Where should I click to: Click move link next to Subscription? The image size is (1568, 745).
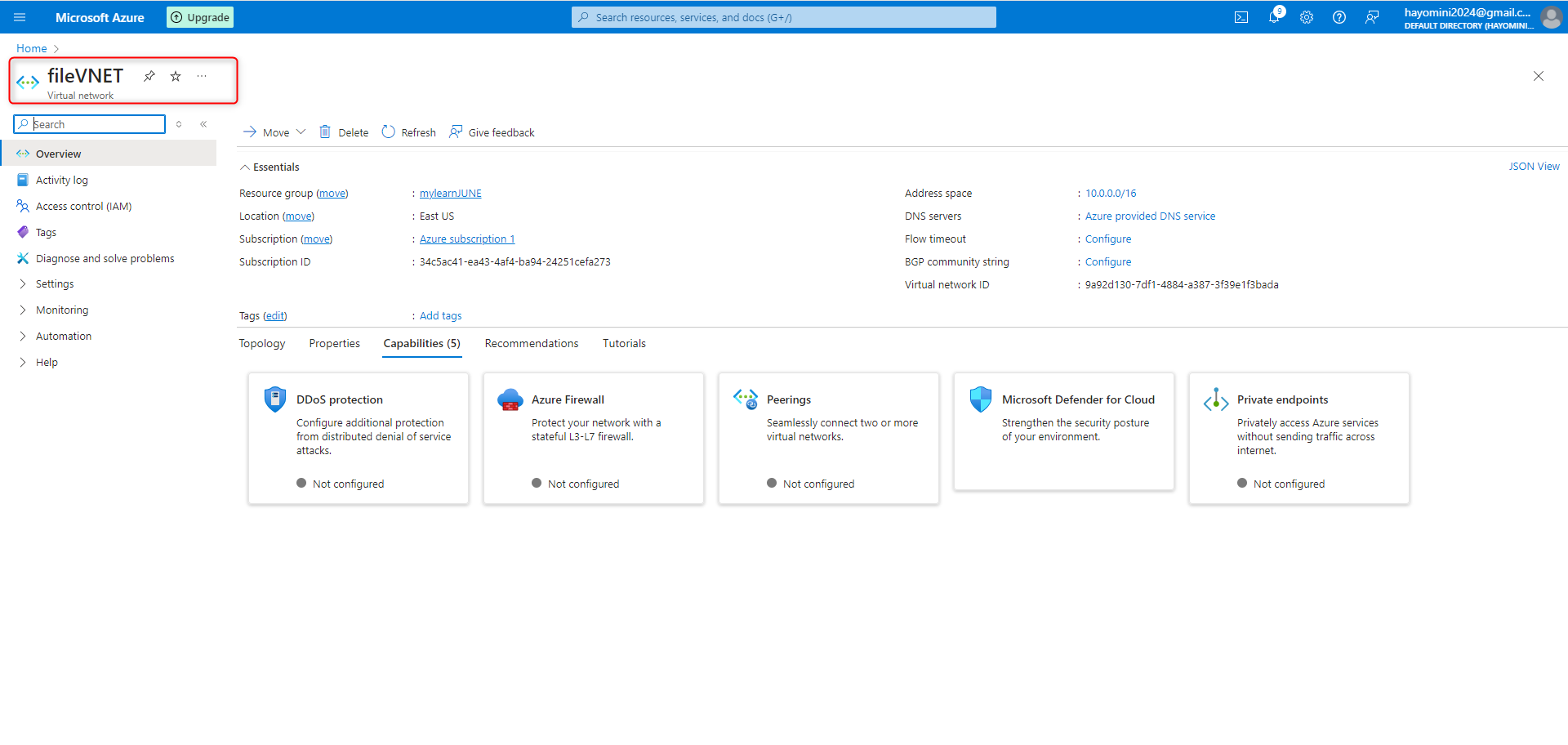point(316,239)
